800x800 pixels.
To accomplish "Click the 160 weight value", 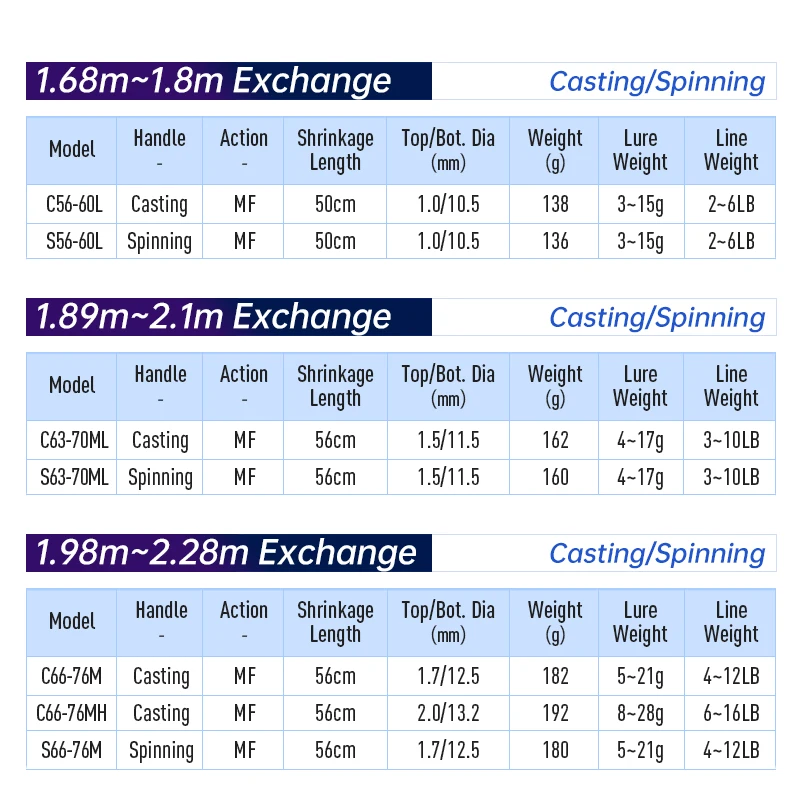I will click(554, 477).
